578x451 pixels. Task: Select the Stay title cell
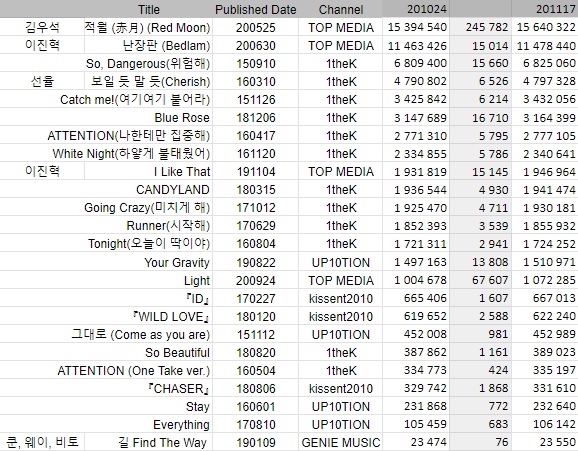click(106, 407)
